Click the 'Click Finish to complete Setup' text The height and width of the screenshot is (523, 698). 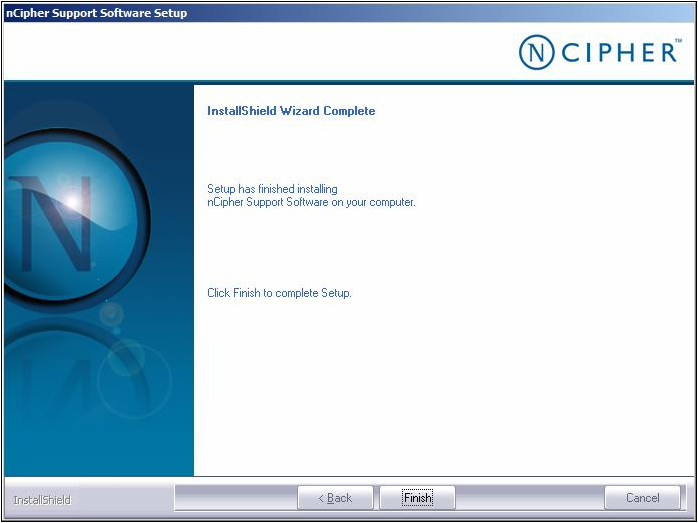279,293
